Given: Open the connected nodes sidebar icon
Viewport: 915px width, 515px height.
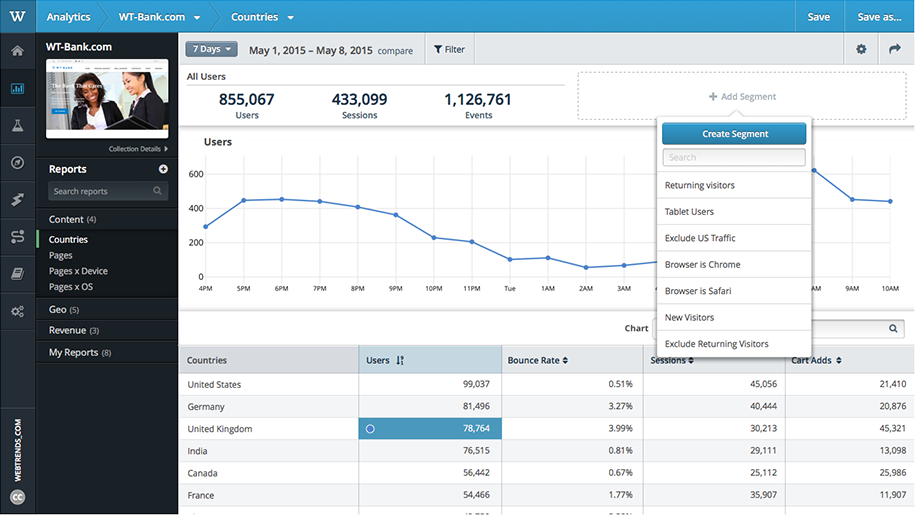Looking at the screenshot, I should [x=18, y=236].
